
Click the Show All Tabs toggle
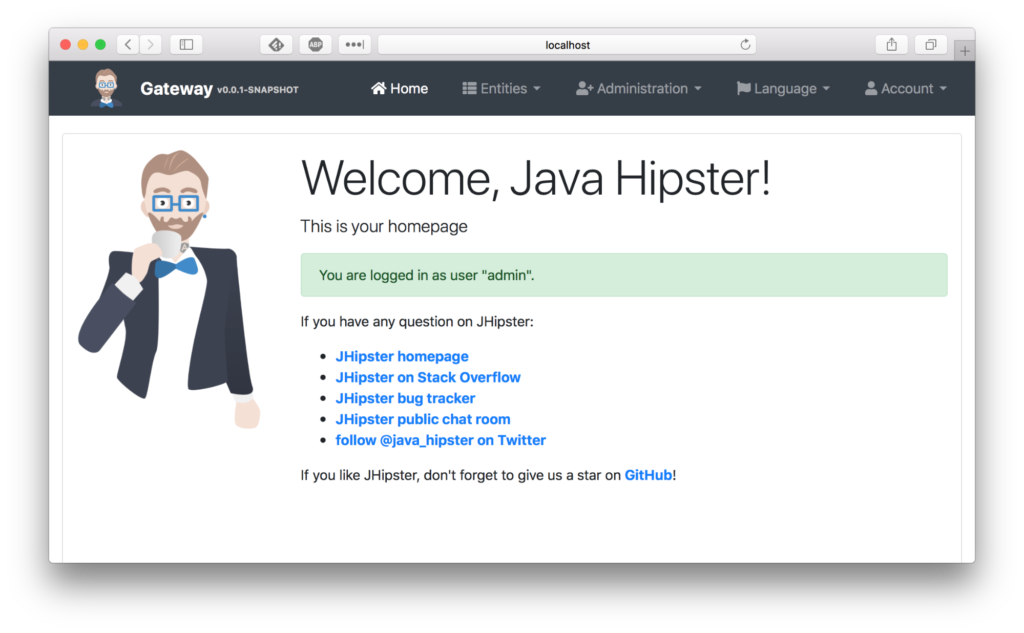pyautogui.click(x=930, y=44)
